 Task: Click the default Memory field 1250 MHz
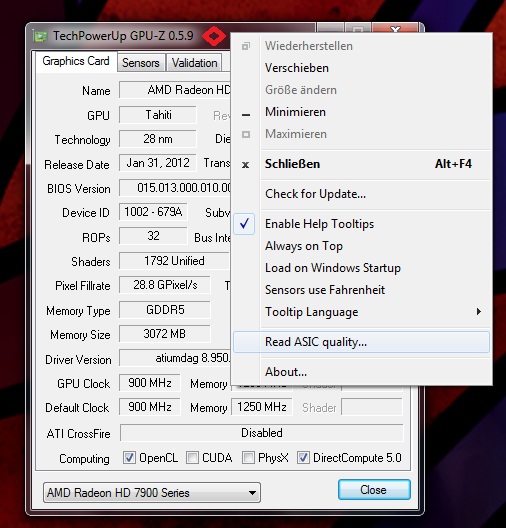tap(262, 407)
